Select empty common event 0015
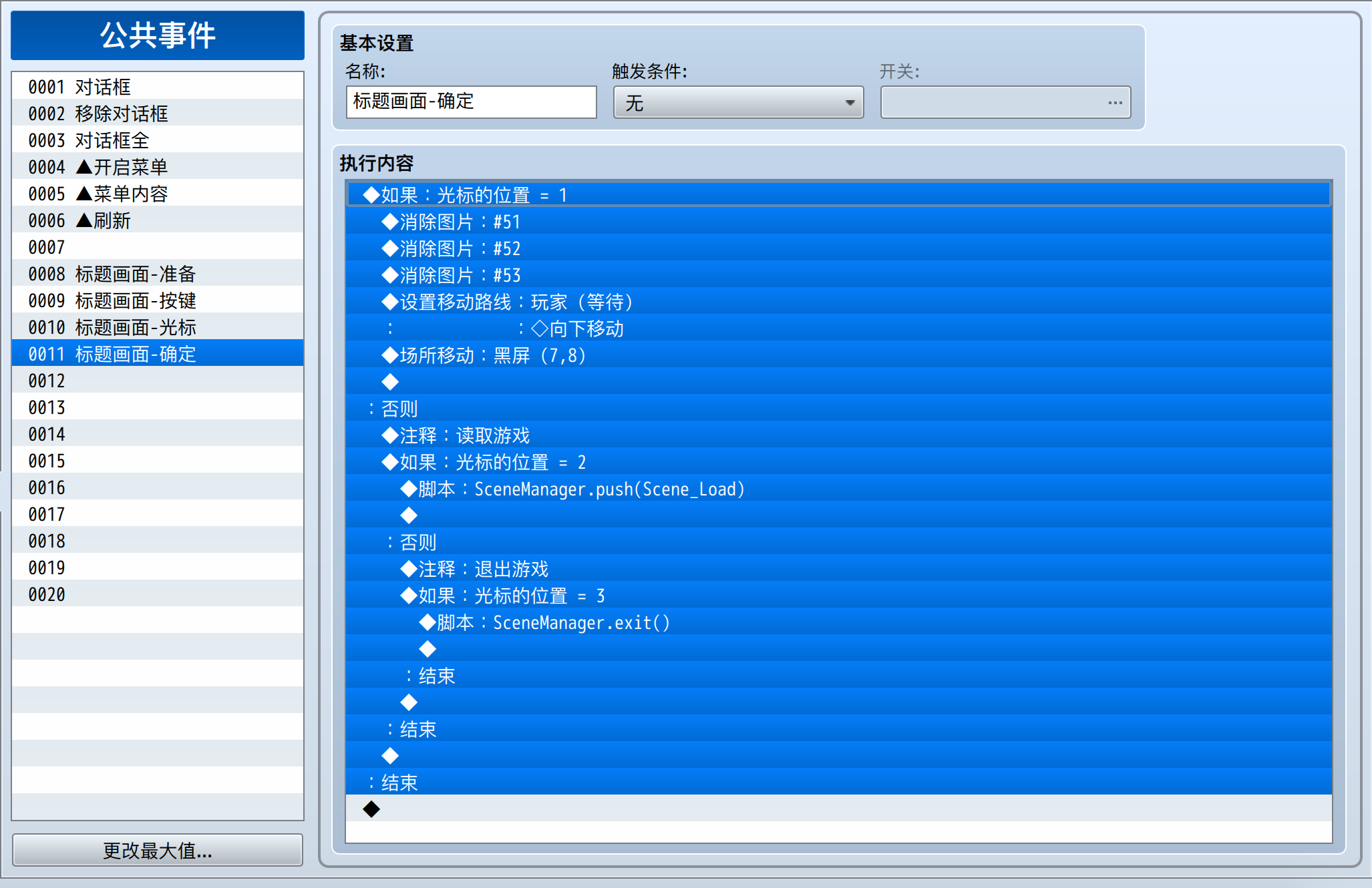This screenshot has height=888, width=1372. [x=158, y=460]
